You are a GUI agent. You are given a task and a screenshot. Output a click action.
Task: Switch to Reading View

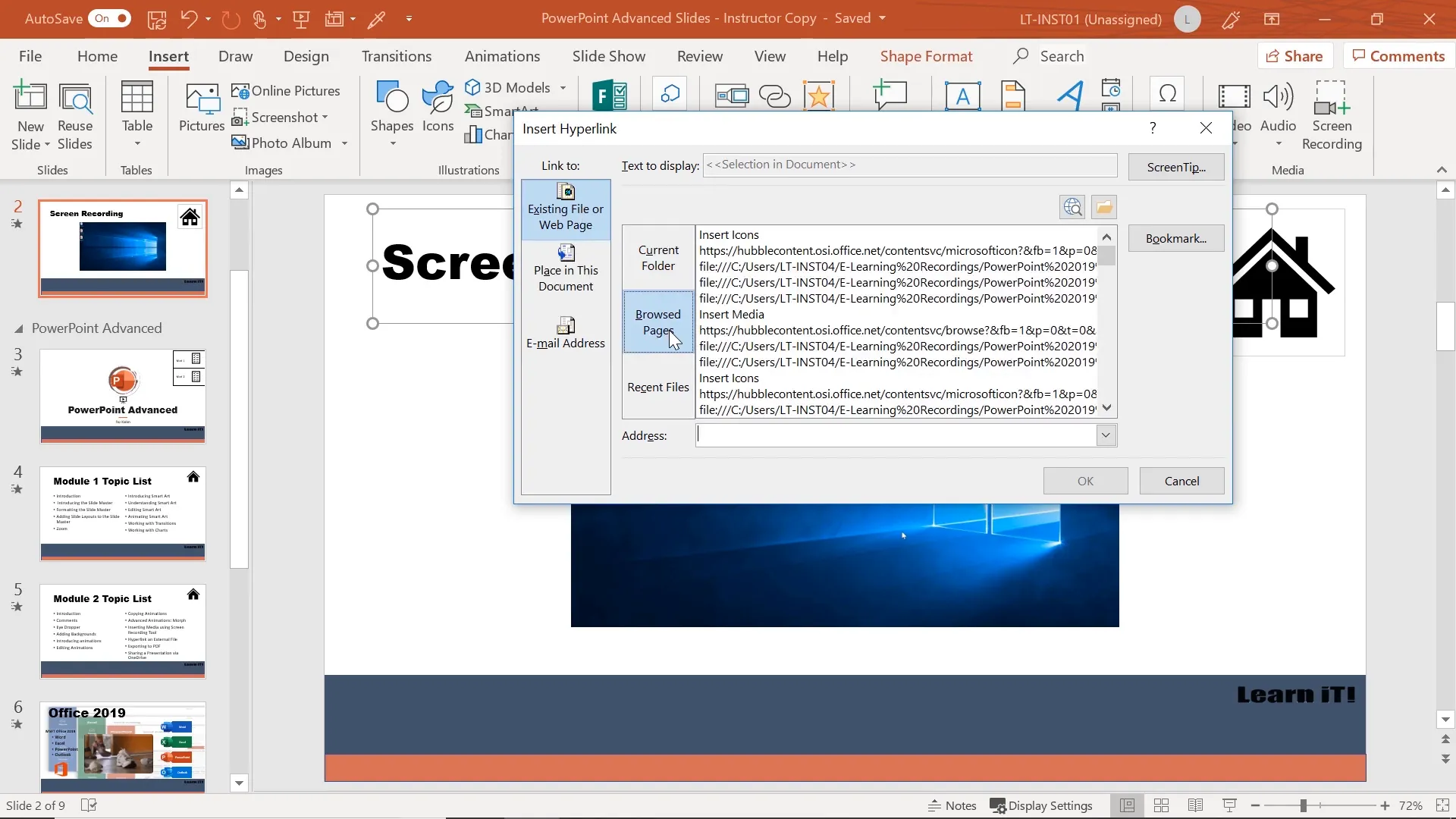tap(1195, 805)
